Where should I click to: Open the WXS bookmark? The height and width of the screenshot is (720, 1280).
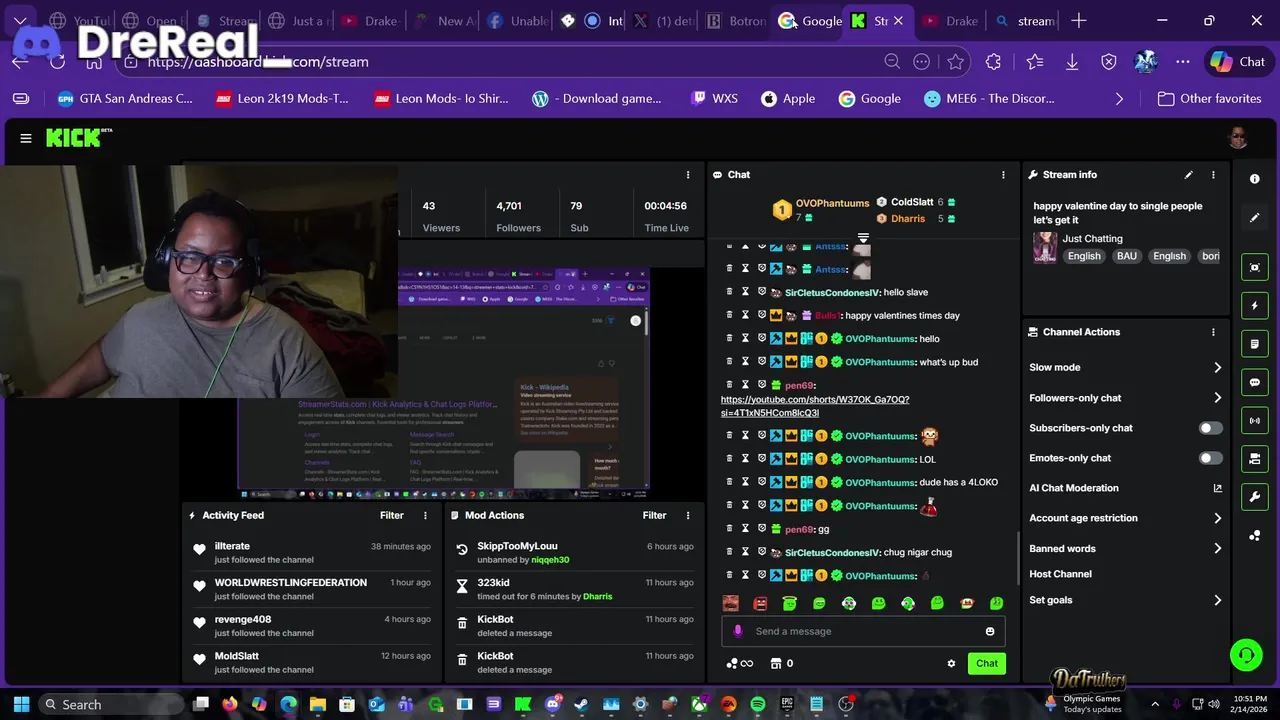point(714,99)
